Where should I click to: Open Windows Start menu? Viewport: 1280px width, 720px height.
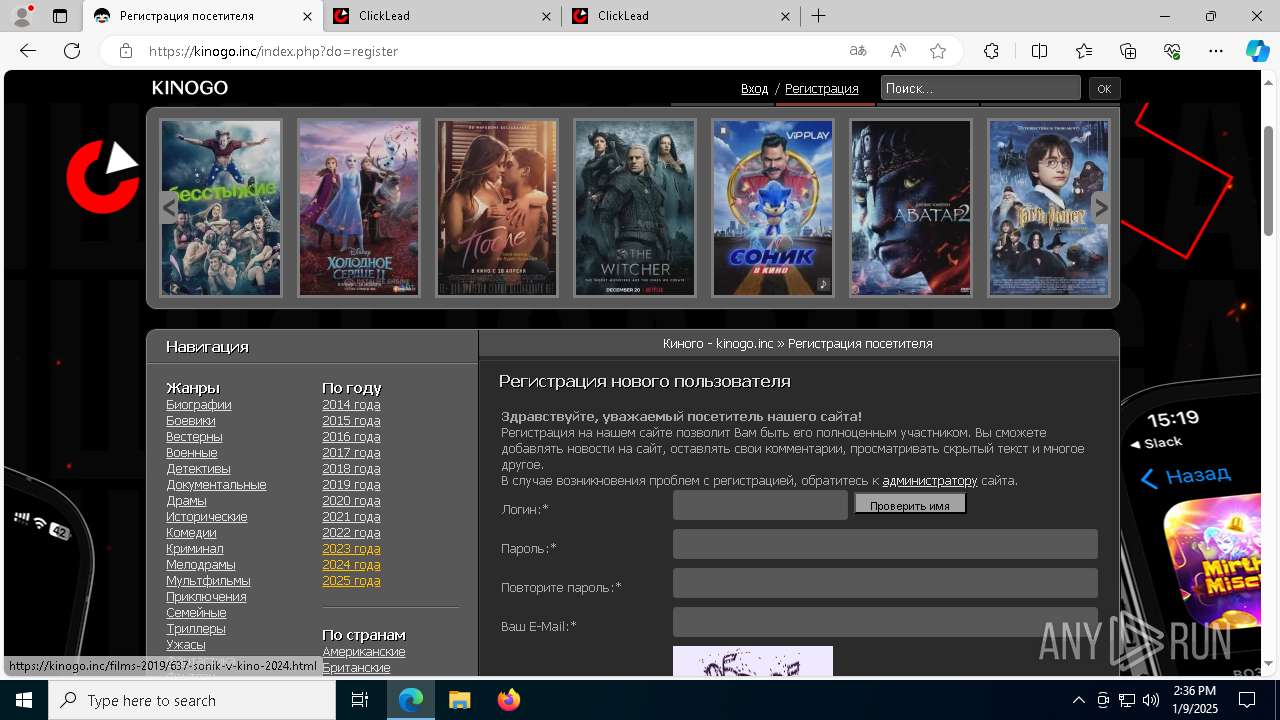(x=24, y=700)
